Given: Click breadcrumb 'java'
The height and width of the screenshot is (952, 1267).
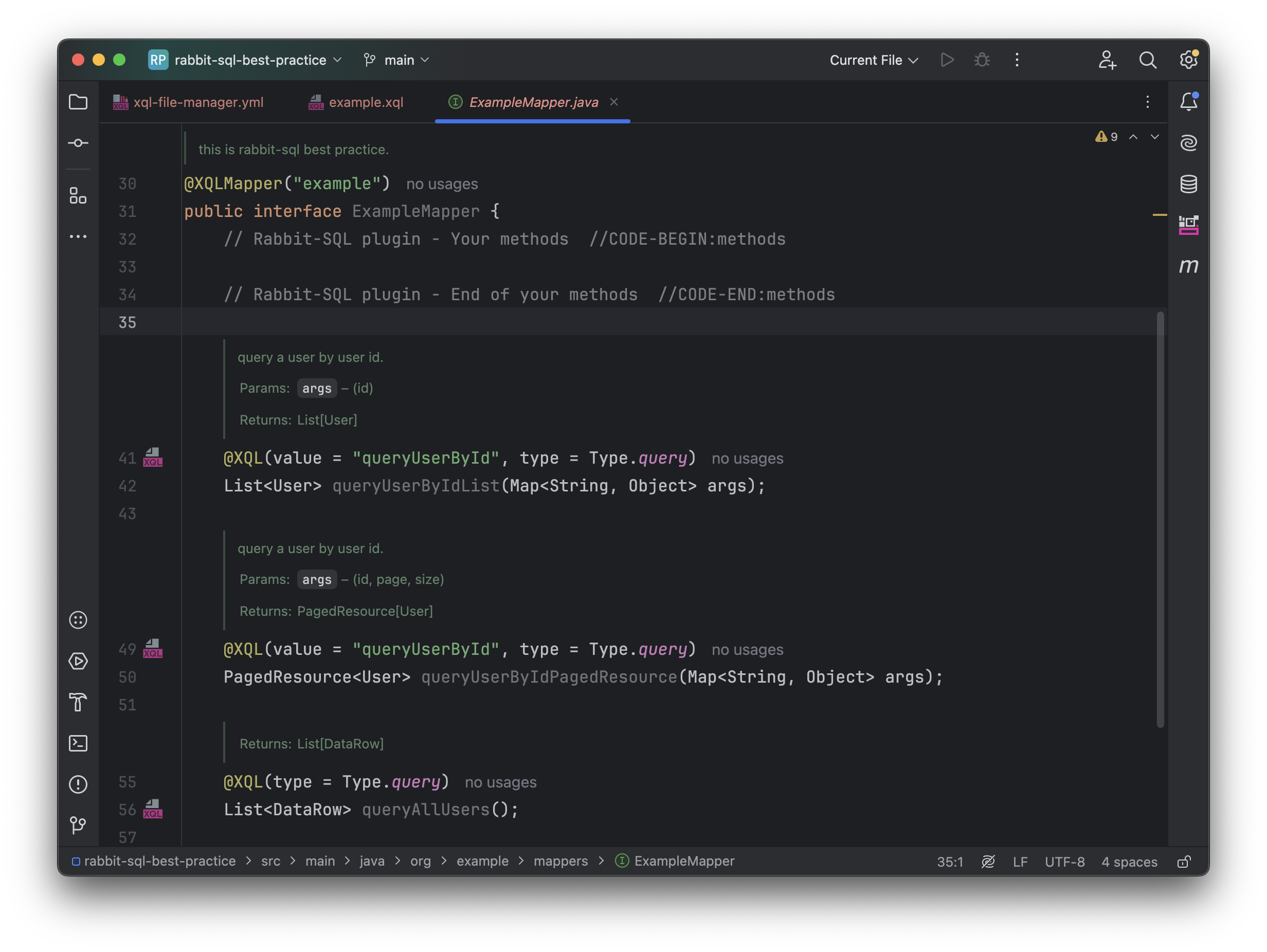Looking at the screenshot, I should click(372, 861).
